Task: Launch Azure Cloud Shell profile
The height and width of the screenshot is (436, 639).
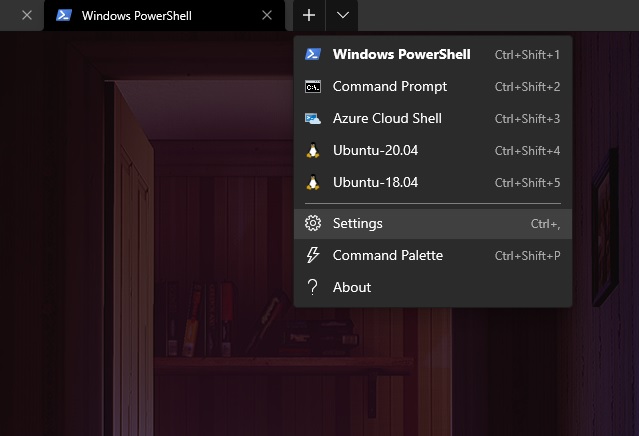Action: pyautogui.click(x=433, y=118)
